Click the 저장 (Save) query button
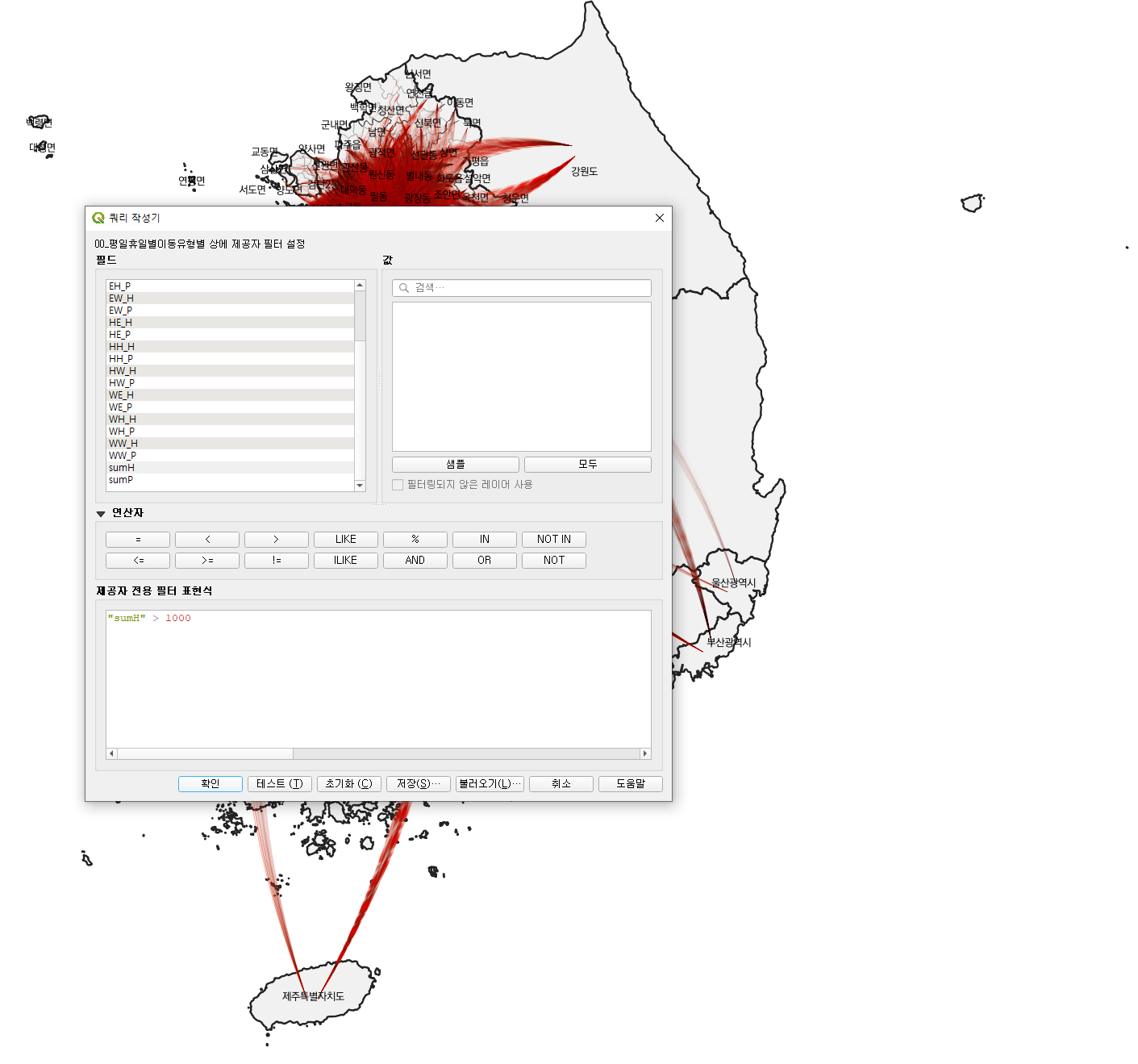 [419, 784]
